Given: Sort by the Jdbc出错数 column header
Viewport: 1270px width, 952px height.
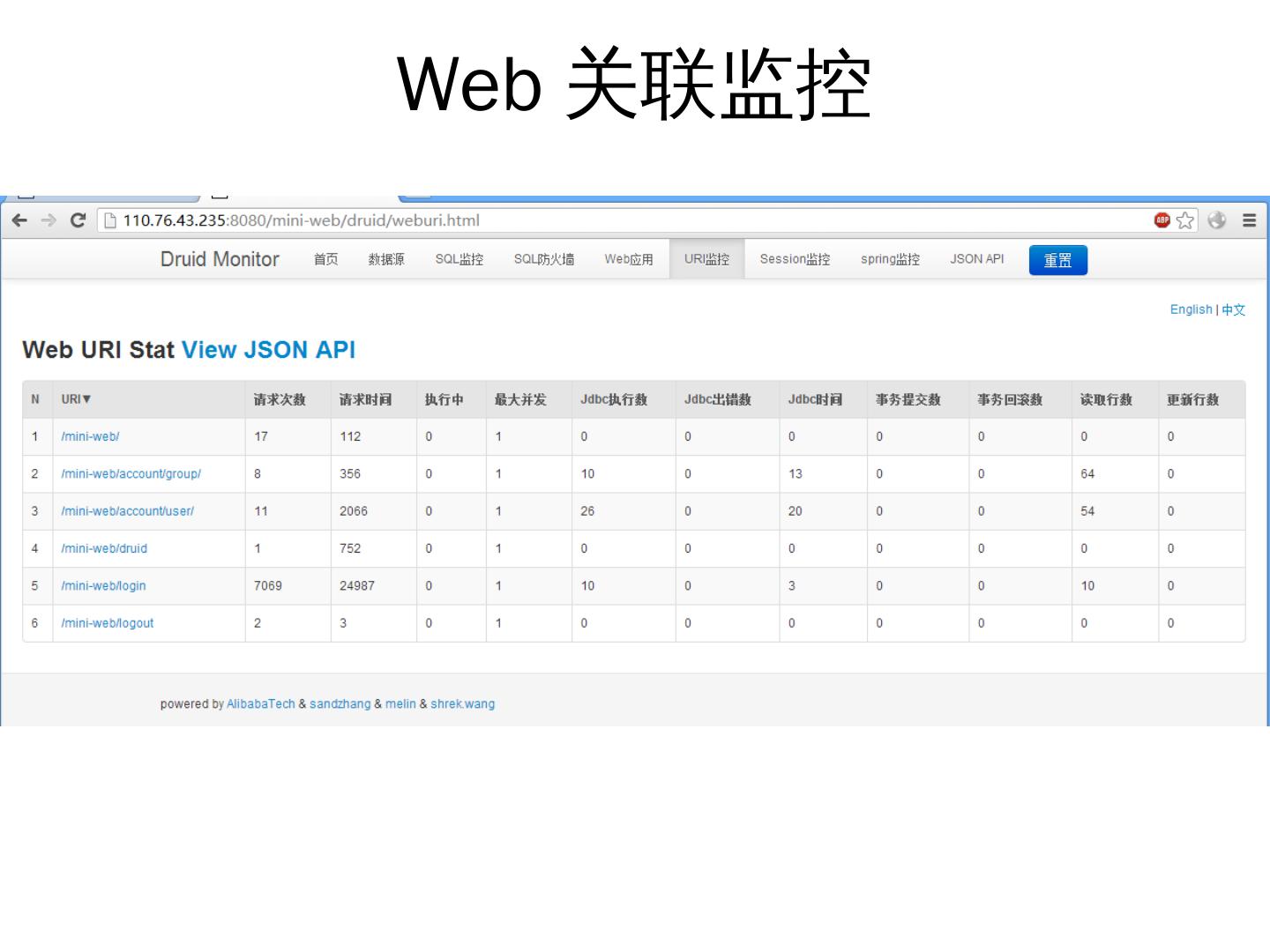Looking at the screenshot, I should click(x=728, y=399).
